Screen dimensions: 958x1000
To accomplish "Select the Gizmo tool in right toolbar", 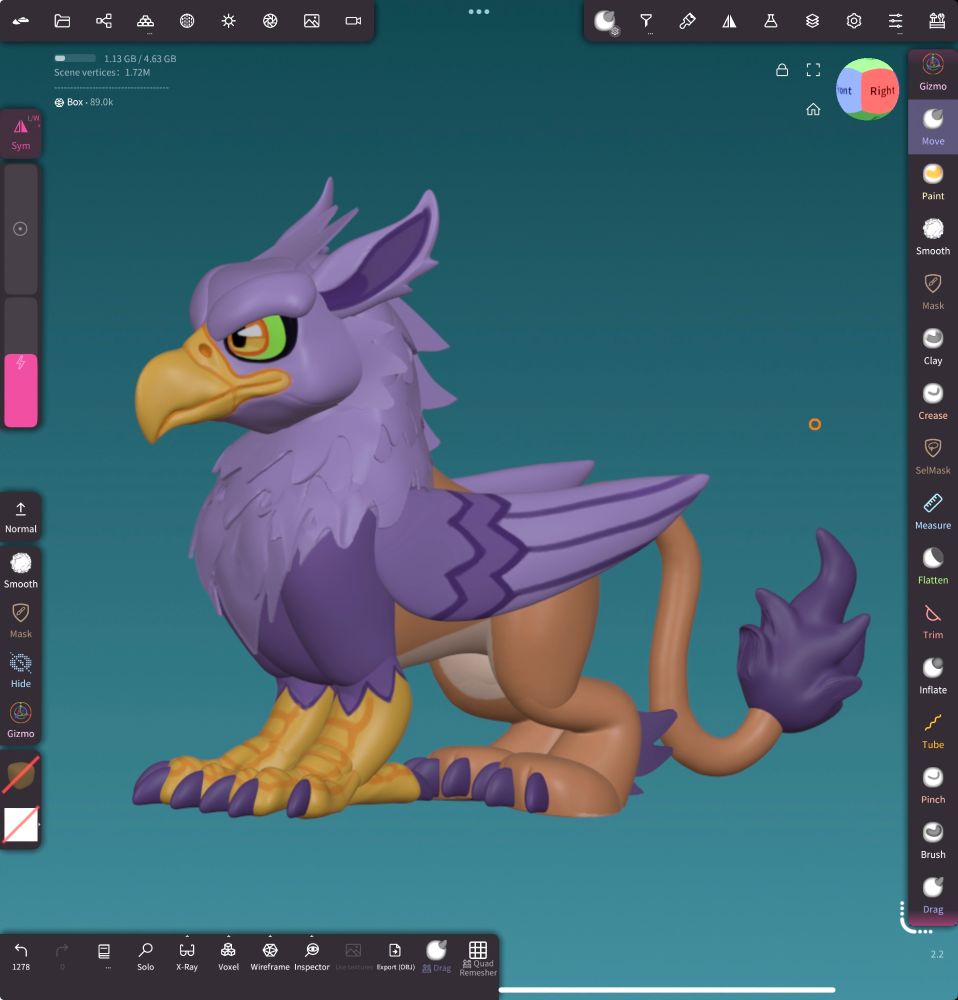I will (932, 72).
